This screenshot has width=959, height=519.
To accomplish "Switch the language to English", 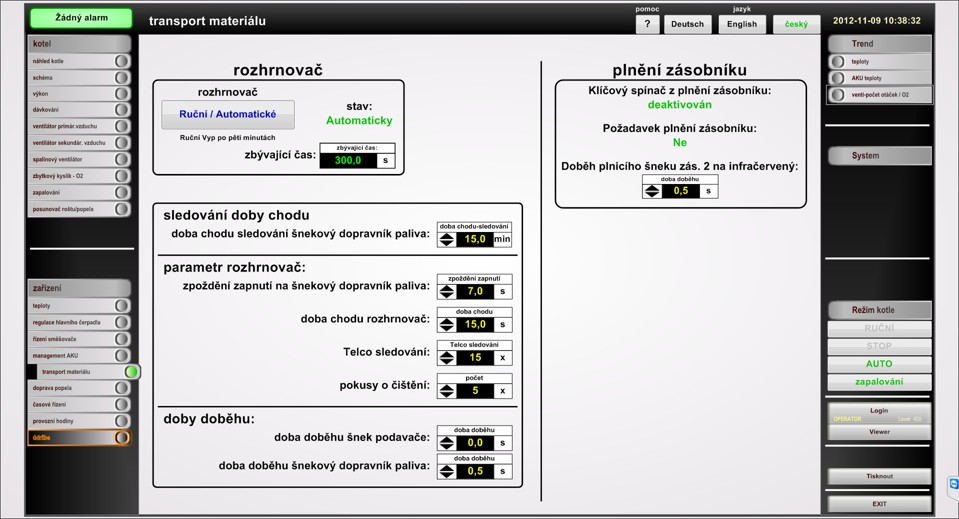I will point(742,24).
